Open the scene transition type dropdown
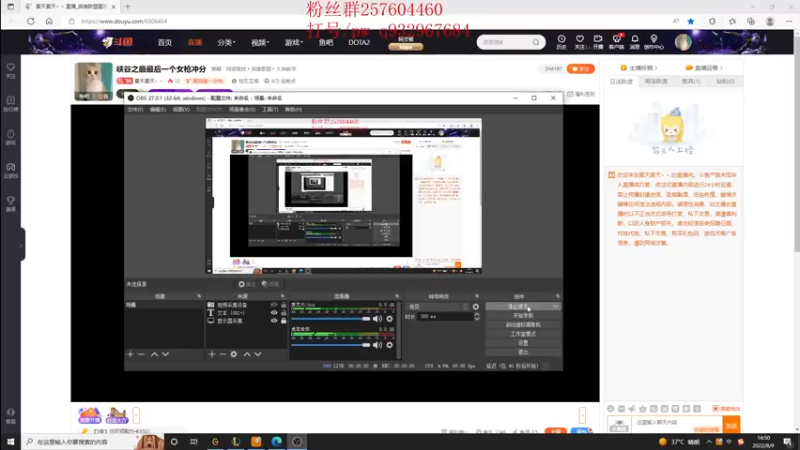The image size is (800, 450). click(x=438, y=307)
